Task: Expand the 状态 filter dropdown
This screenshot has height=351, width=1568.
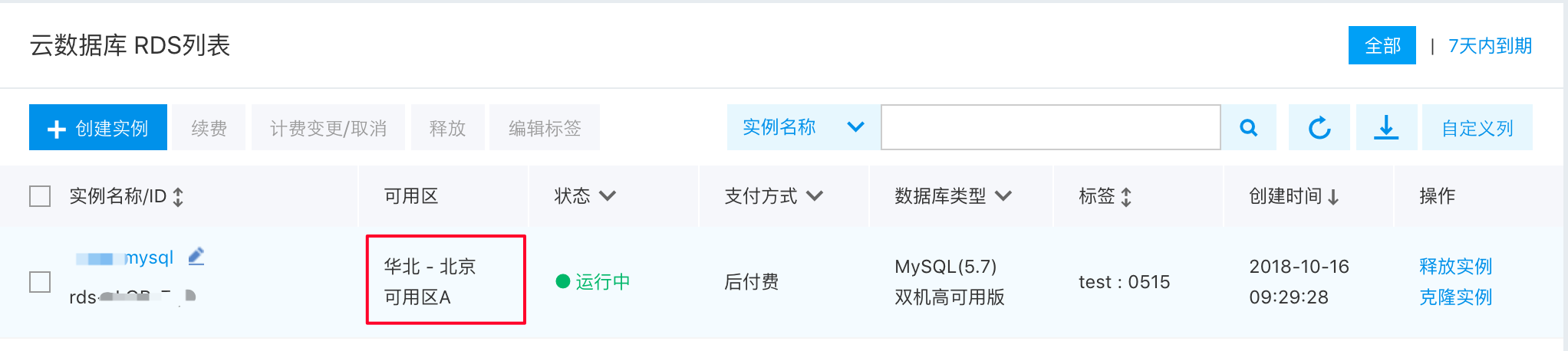Action: 608,196
